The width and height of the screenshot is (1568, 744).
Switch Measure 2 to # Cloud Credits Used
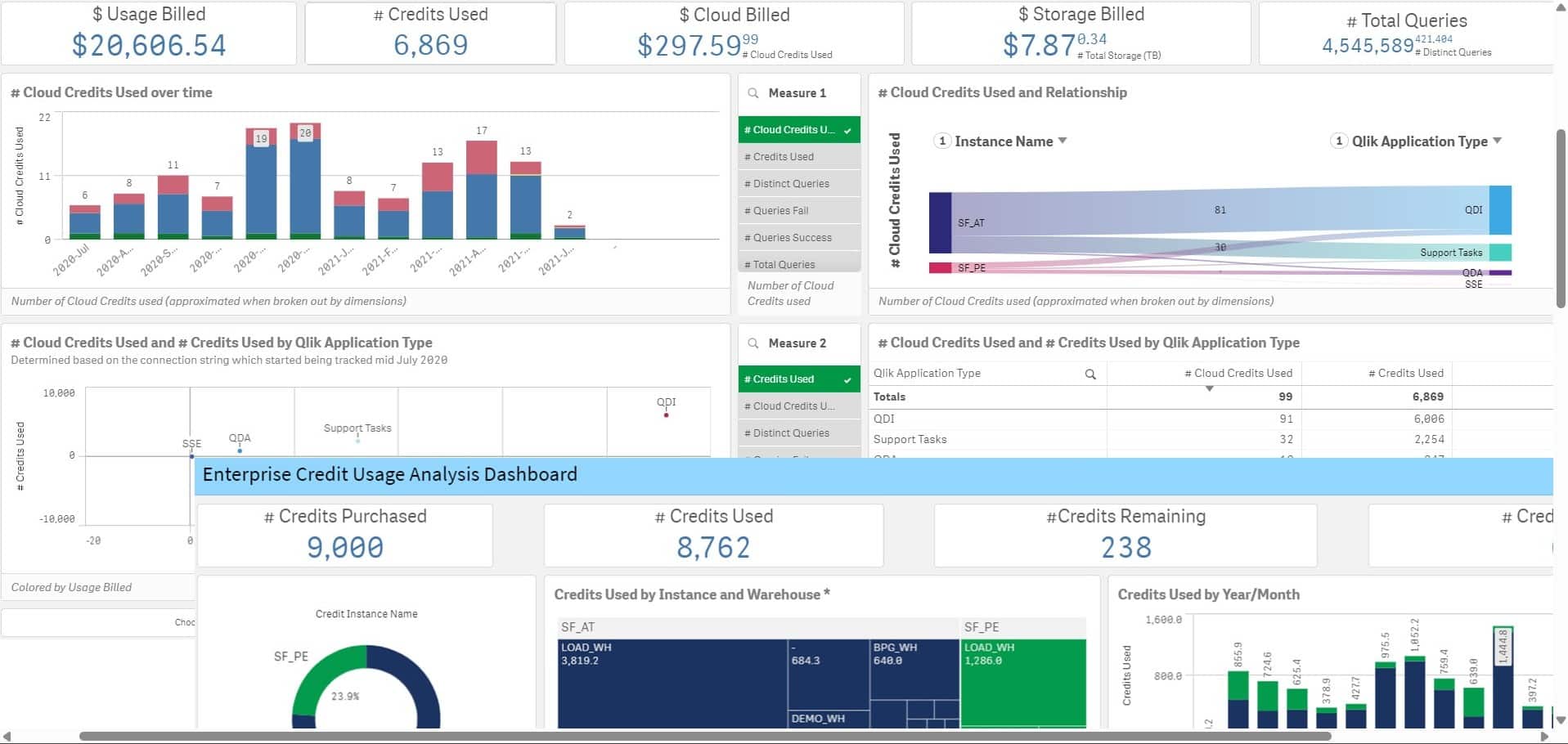[788, 406]
